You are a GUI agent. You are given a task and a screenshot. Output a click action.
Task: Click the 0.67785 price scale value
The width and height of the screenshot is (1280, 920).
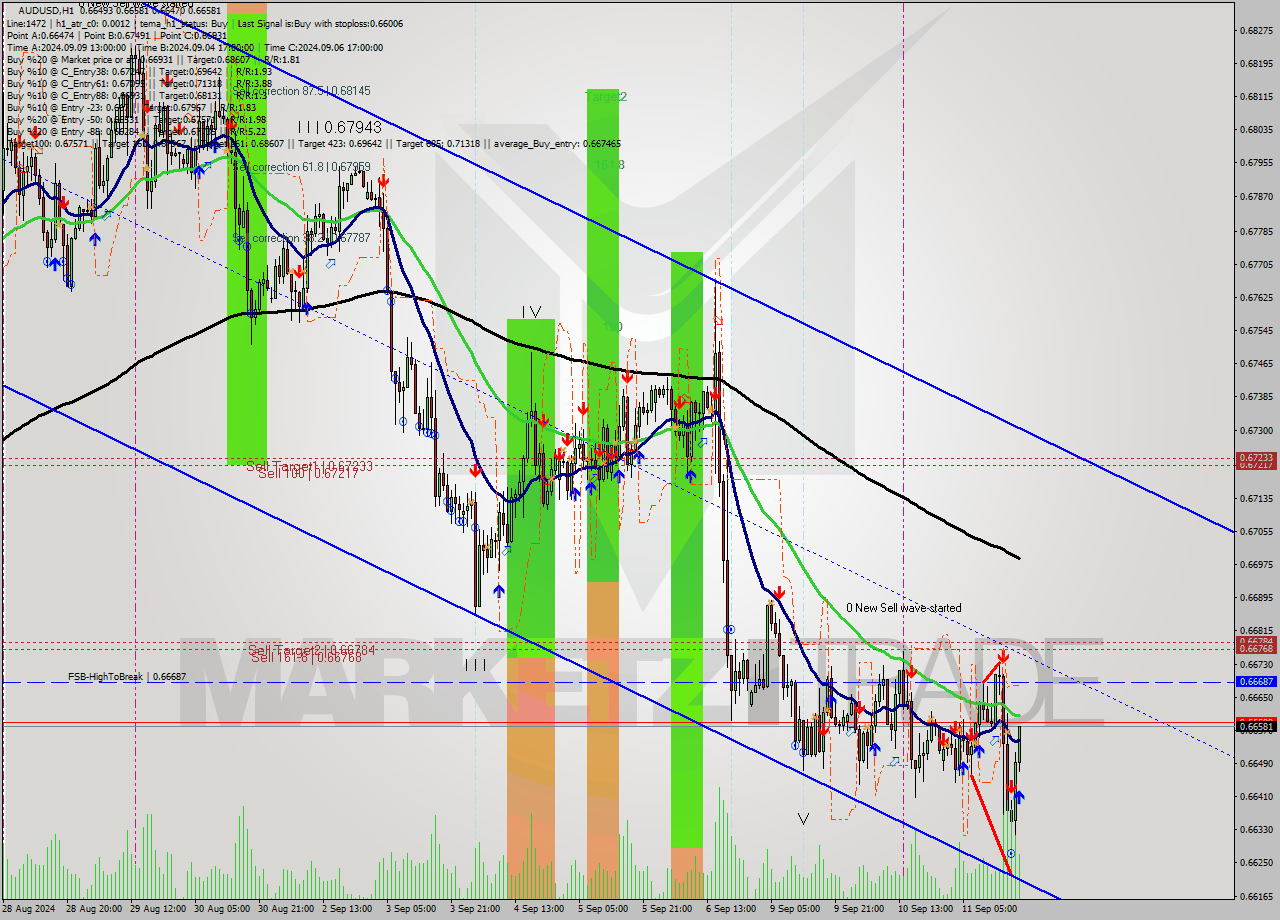[x=1256, y=231]
